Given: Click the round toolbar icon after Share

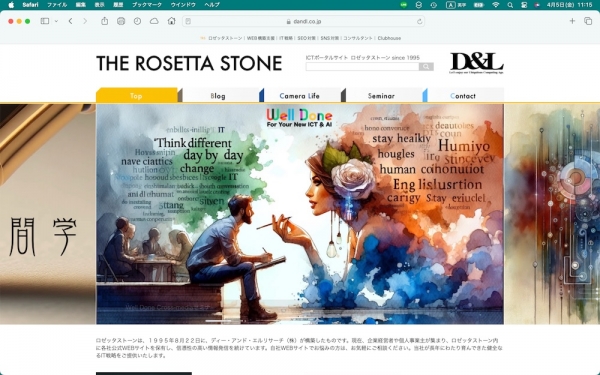Looking at the screenshot, I should [121, 21].
